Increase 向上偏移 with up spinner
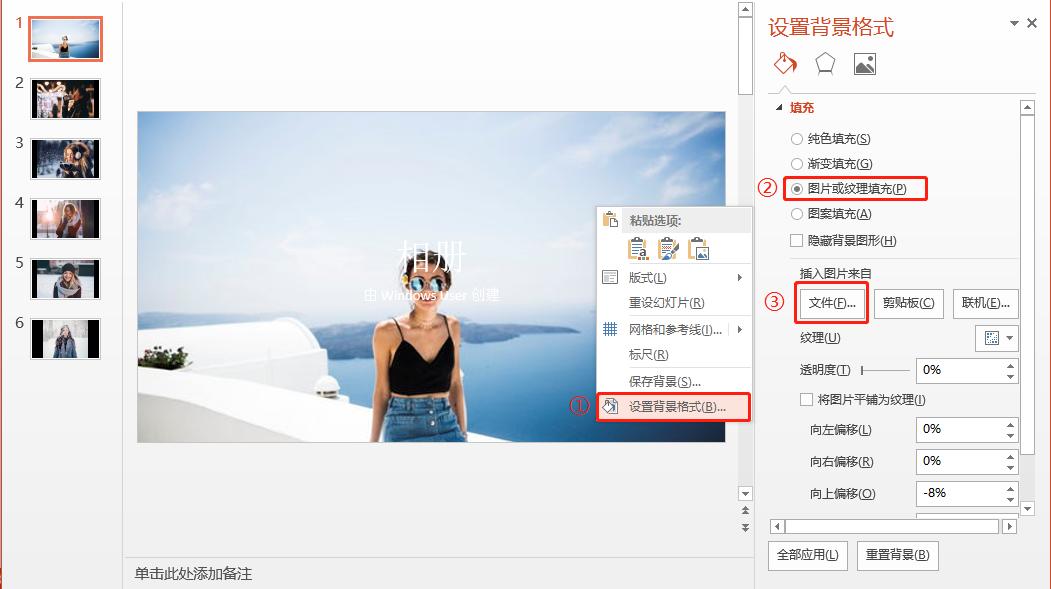 click(x=1010, y=488)
